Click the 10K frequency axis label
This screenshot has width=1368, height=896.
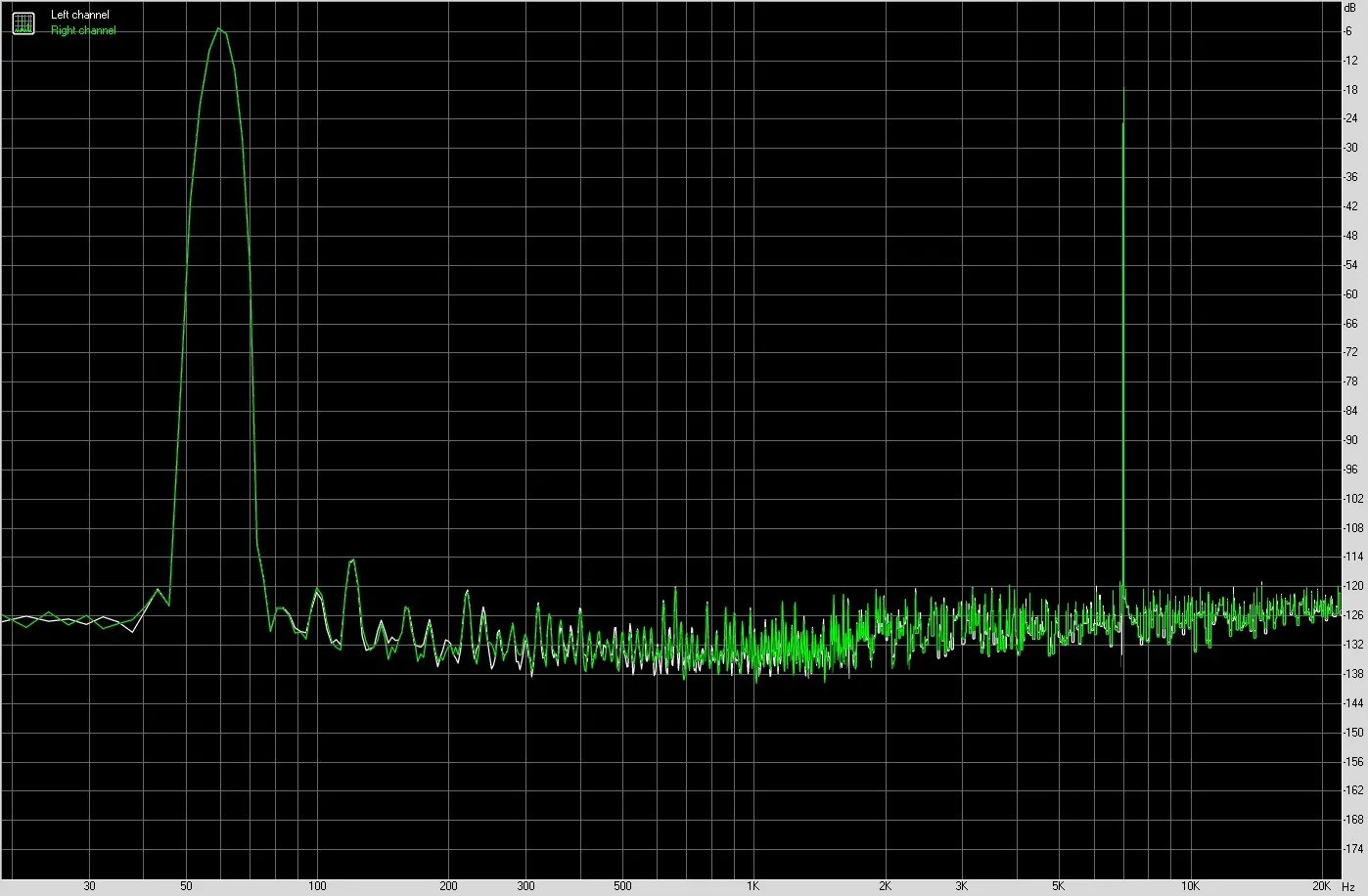(x=1189, y=886)
